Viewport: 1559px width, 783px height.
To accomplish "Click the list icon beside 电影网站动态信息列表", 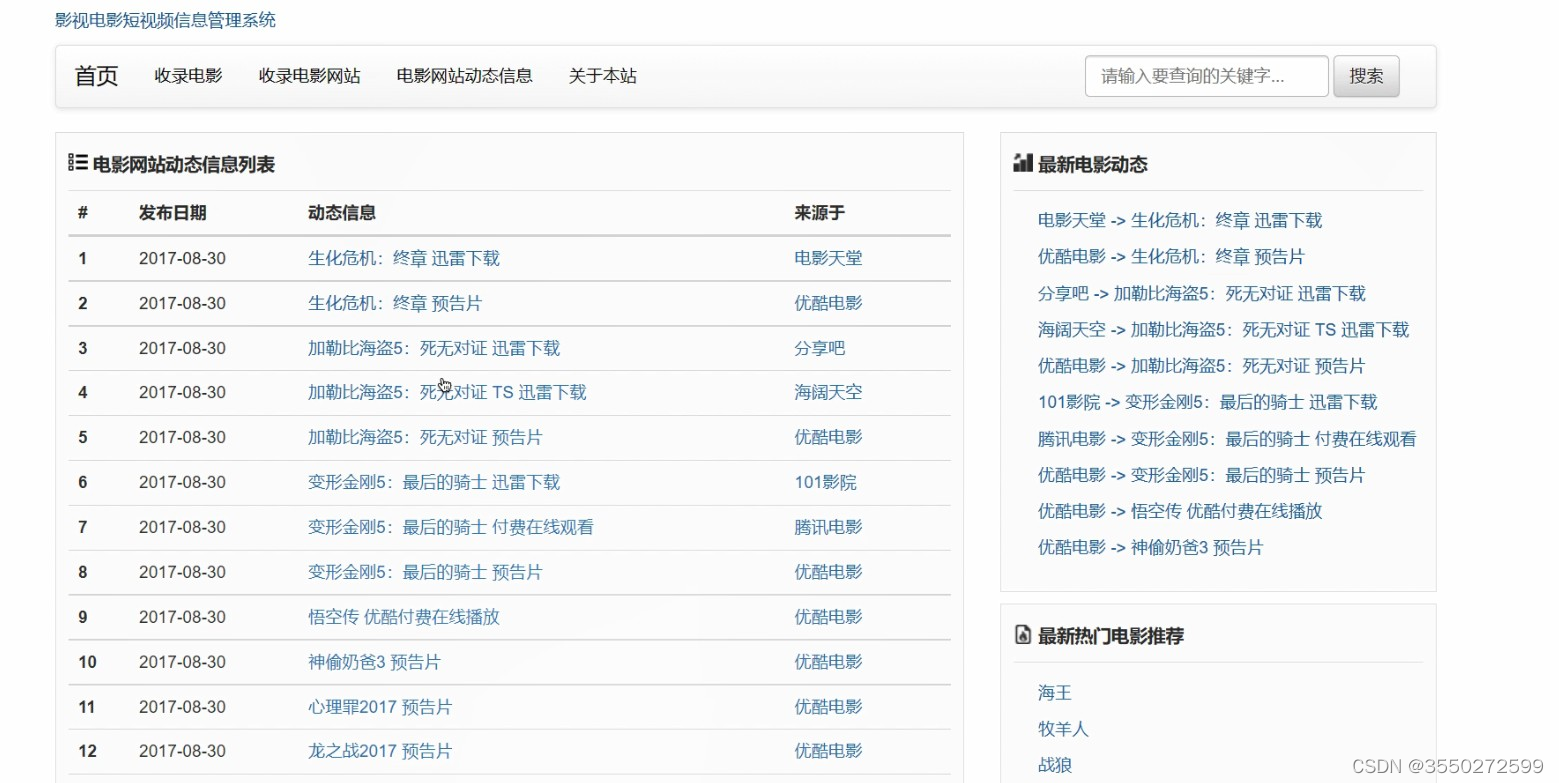I will click(x=78, y=163).
